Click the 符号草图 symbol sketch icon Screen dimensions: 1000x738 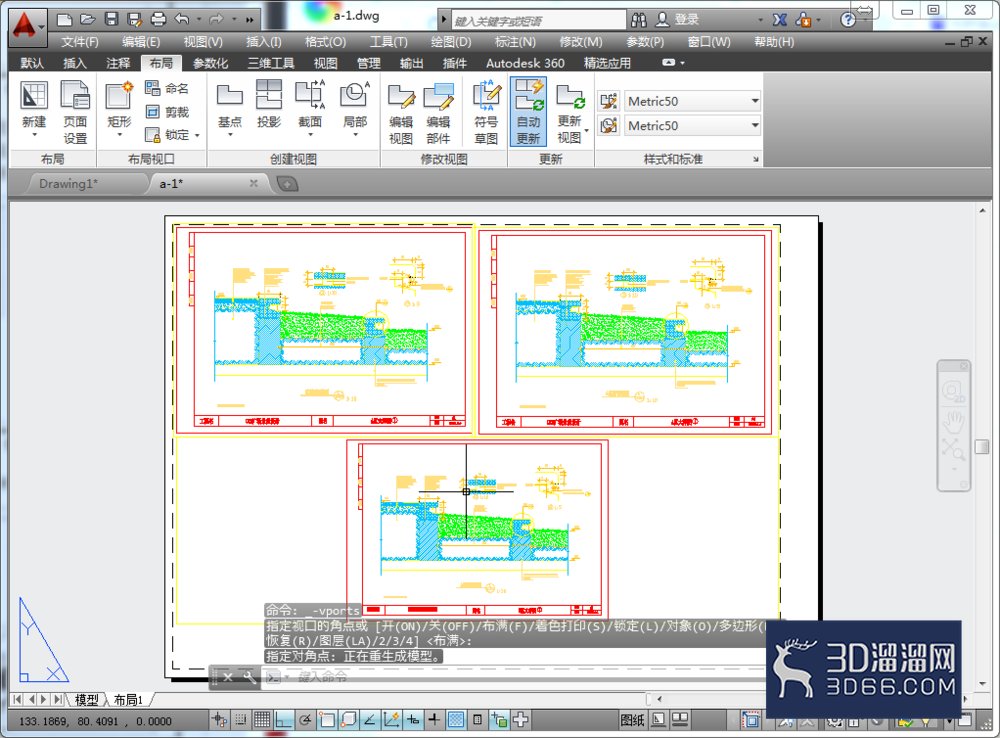coord(486,112)
